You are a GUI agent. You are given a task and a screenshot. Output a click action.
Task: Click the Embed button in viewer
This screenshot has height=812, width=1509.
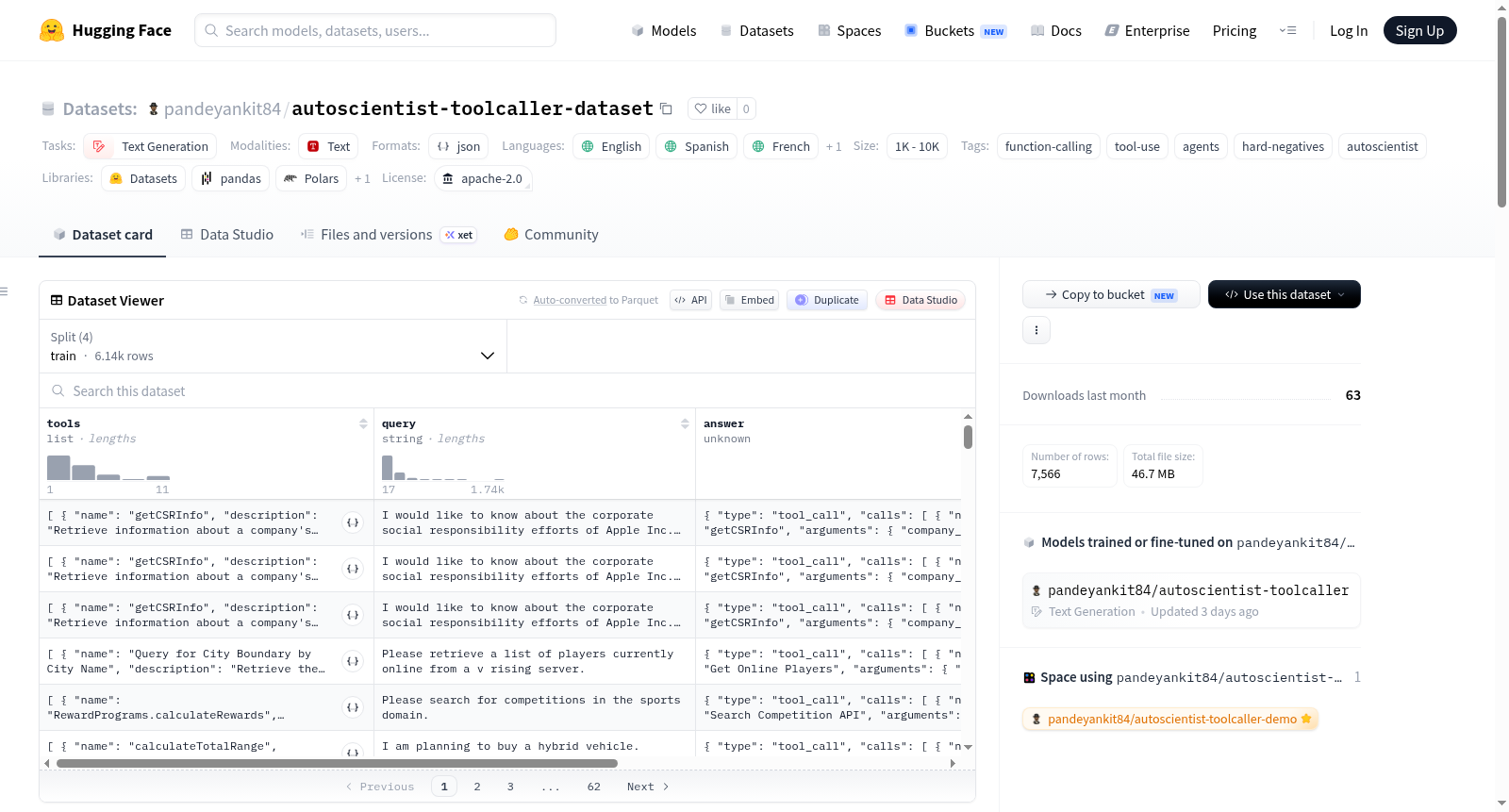tap(749, 300)
